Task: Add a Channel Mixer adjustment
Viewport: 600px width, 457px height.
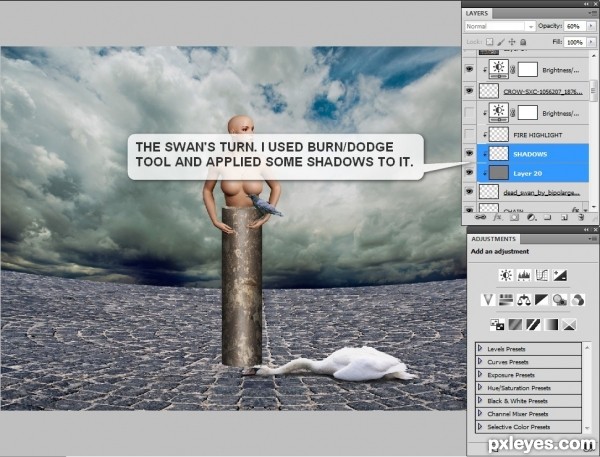Action: coord(577,300)
